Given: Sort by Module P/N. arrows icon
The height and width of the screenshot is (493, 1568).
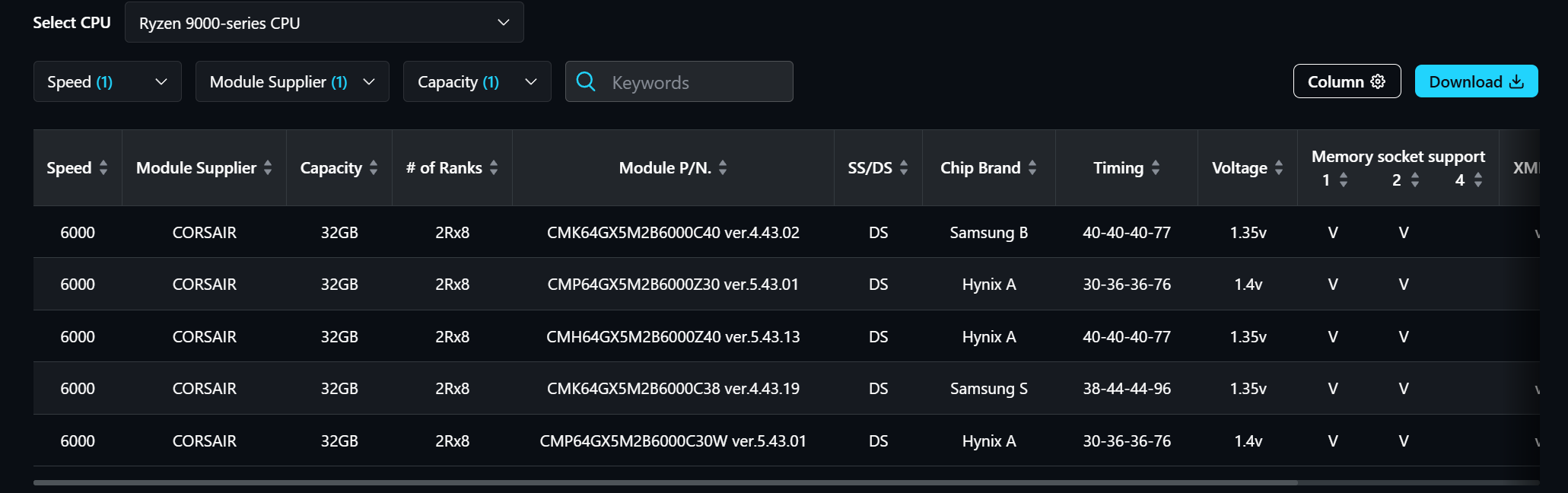Looking at the screenshot, I should point(723,168).
